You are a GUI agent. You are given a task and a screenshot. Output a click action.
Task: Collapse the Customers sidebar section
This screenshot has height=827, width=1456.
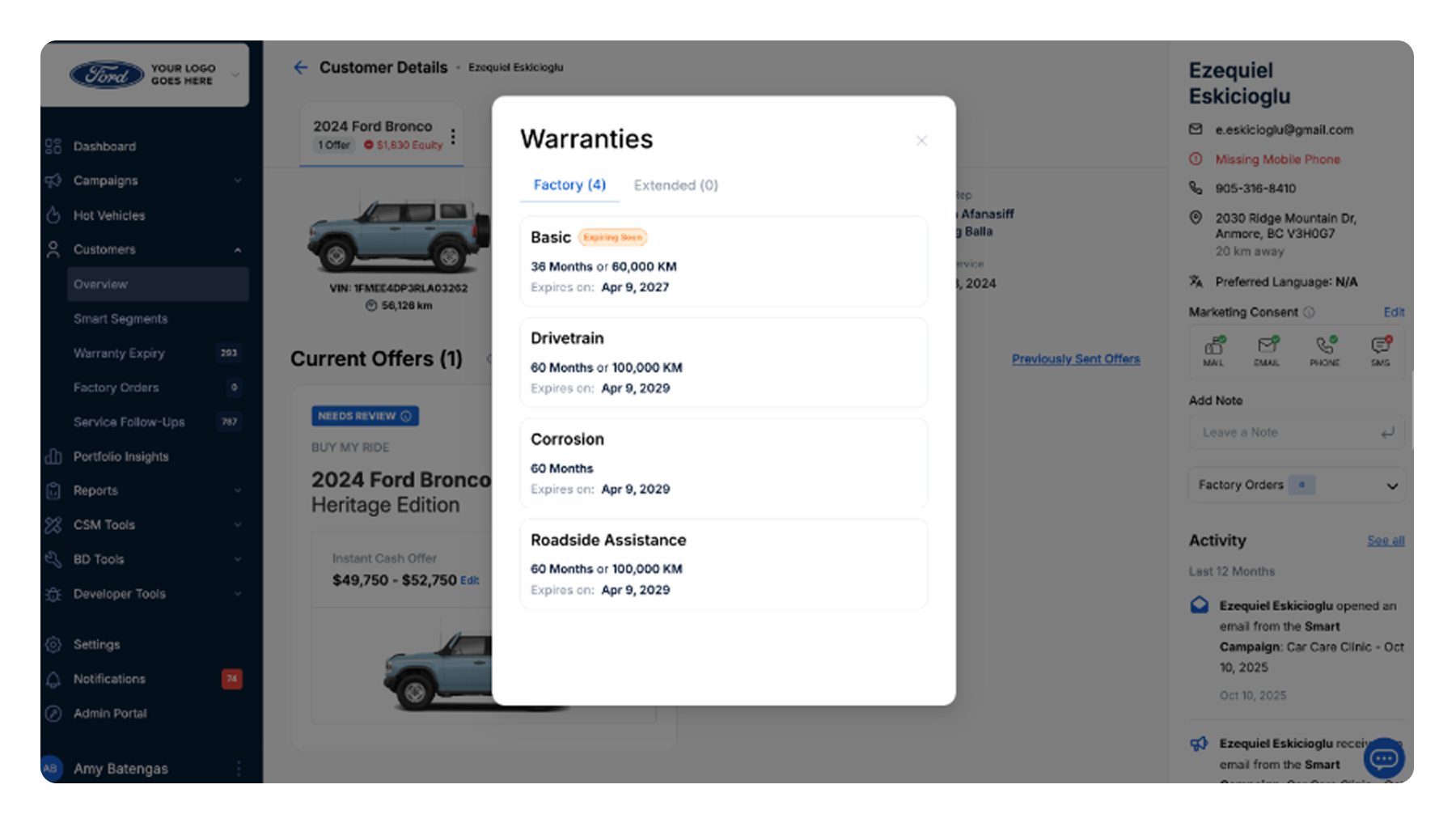click(x=237, y=250)
